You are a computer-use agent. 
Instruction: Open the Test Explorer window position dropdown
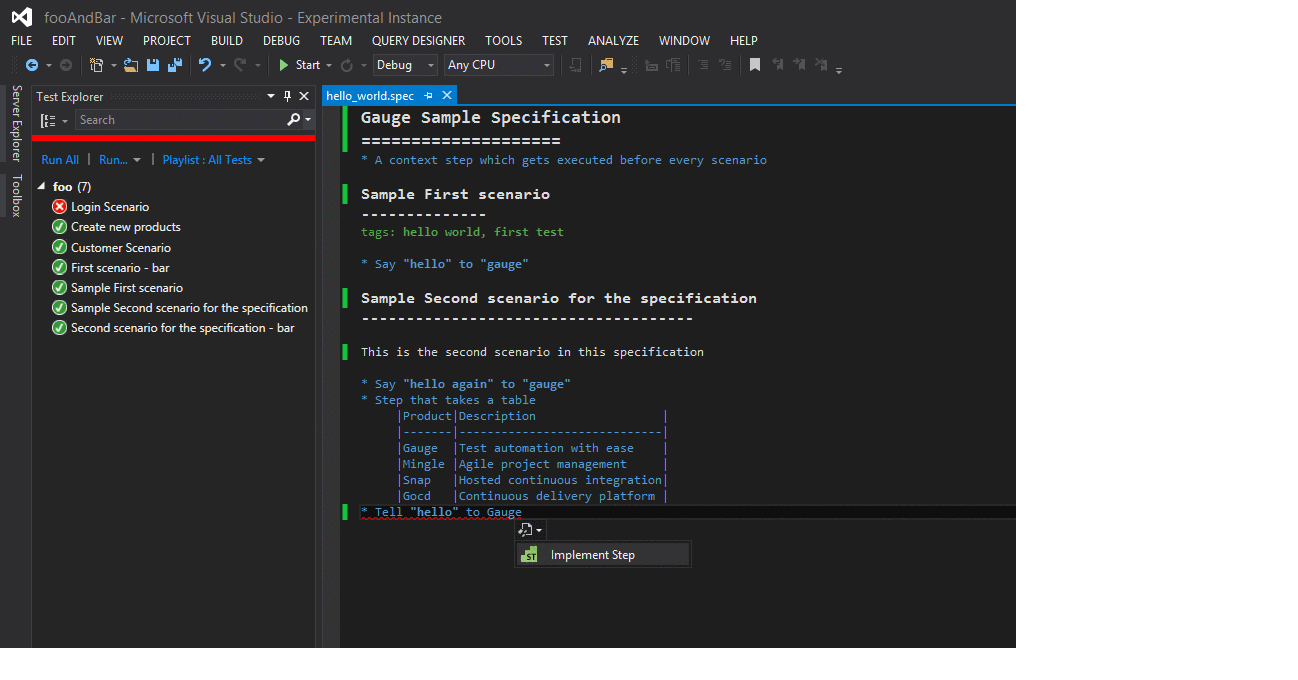(271, 97)
